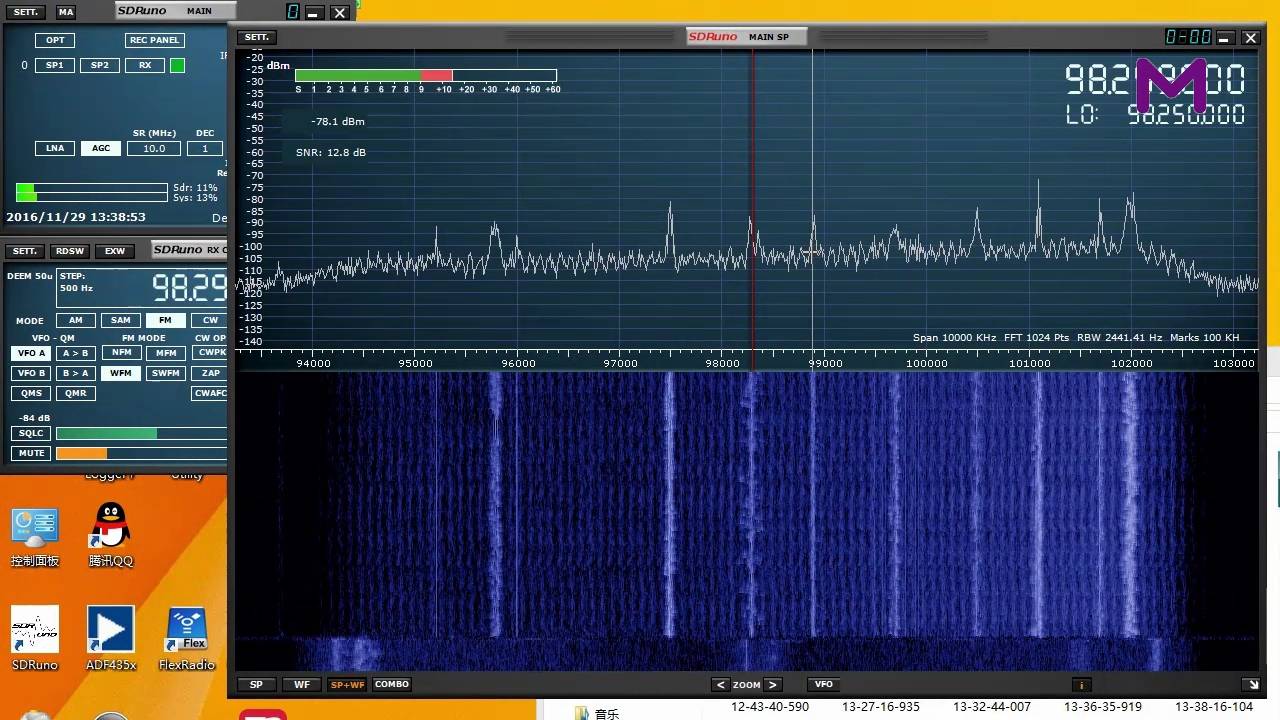Toggle the SP2 spectrum window
The image size is (1280, 720).
coord(100,65)
